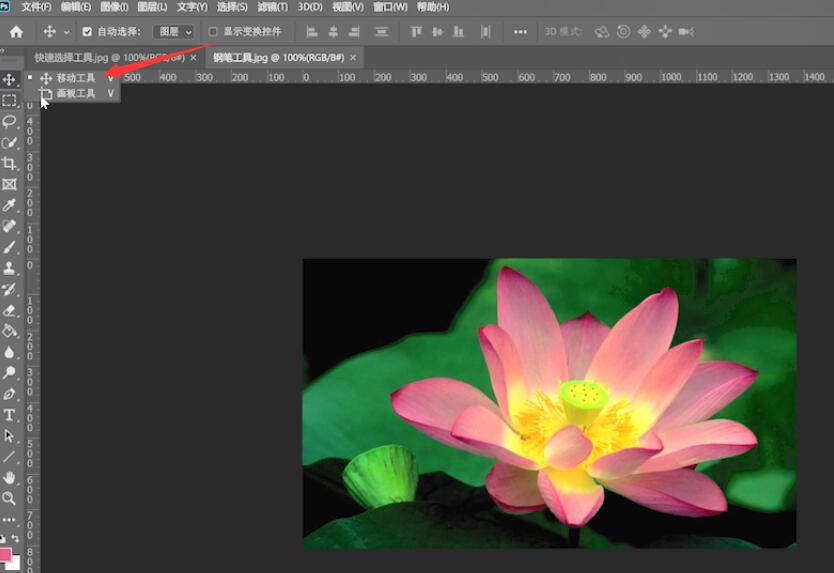Select the Path Selection arrow tool
Screen dimensions: 834x573
(x=9, y=436)
